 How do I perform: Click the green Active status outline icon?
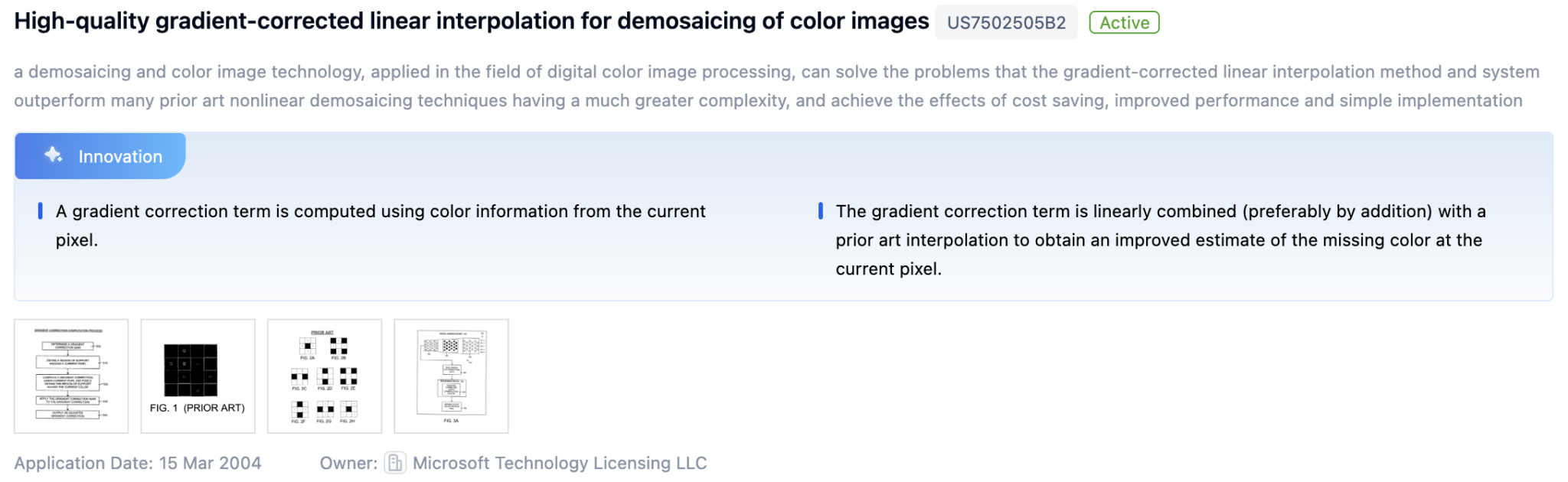(1123, 22)
